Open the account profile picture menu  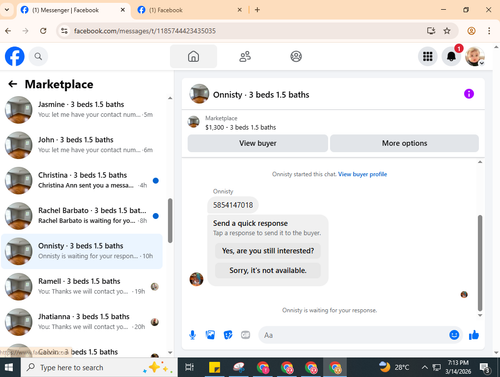tap(475, 56)
